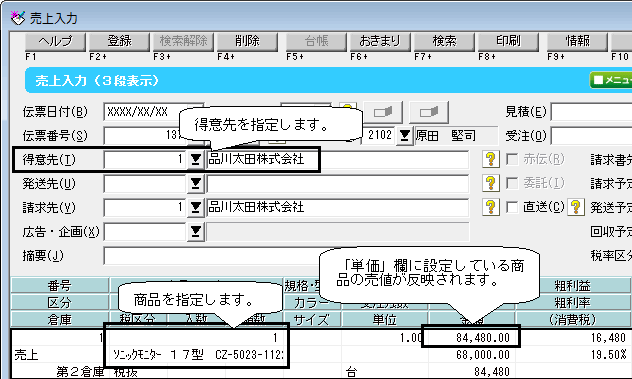Screen dimensions: 632x379
Task: Click the help icon beside 委託 checkbox
Action: pos(491,183)
